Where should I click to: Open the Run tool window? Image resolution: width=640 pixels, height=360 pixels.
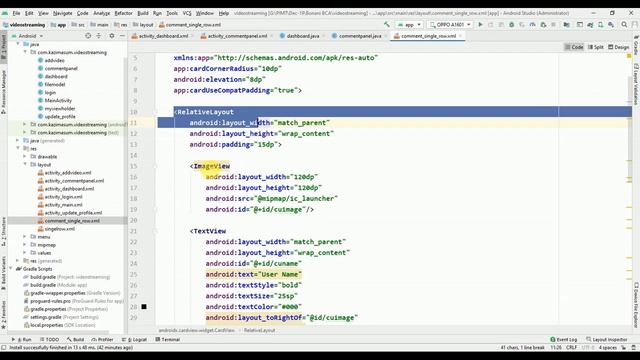(x=22, y=340)
